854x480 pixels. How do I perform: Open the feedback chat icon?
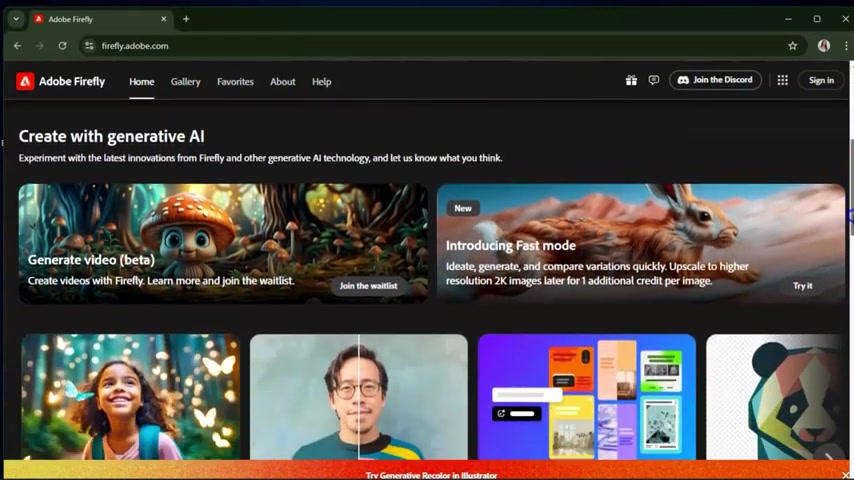pos(654,80)
